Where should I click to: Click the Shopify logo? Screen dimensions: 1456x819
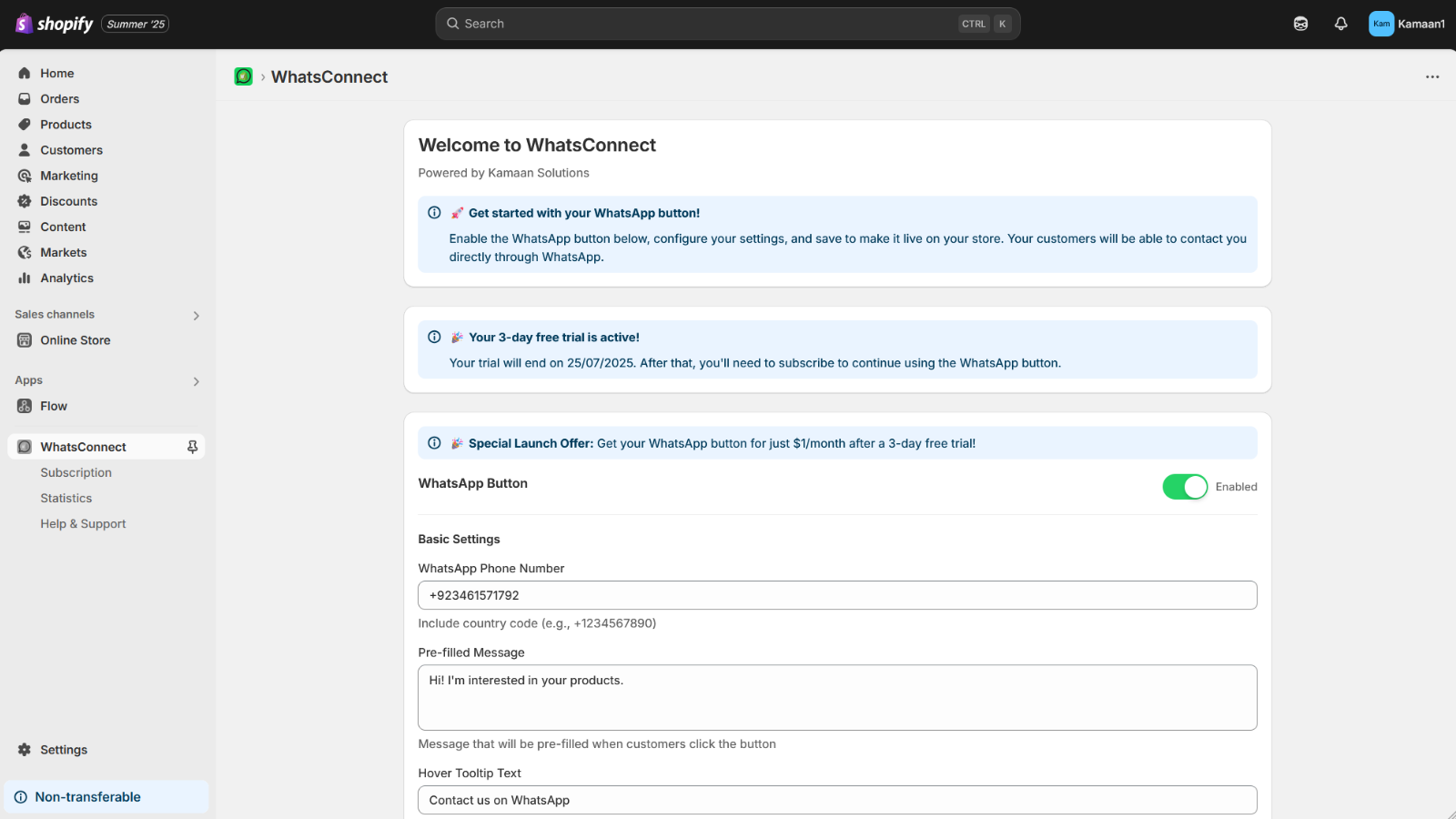tap(55, 24)
